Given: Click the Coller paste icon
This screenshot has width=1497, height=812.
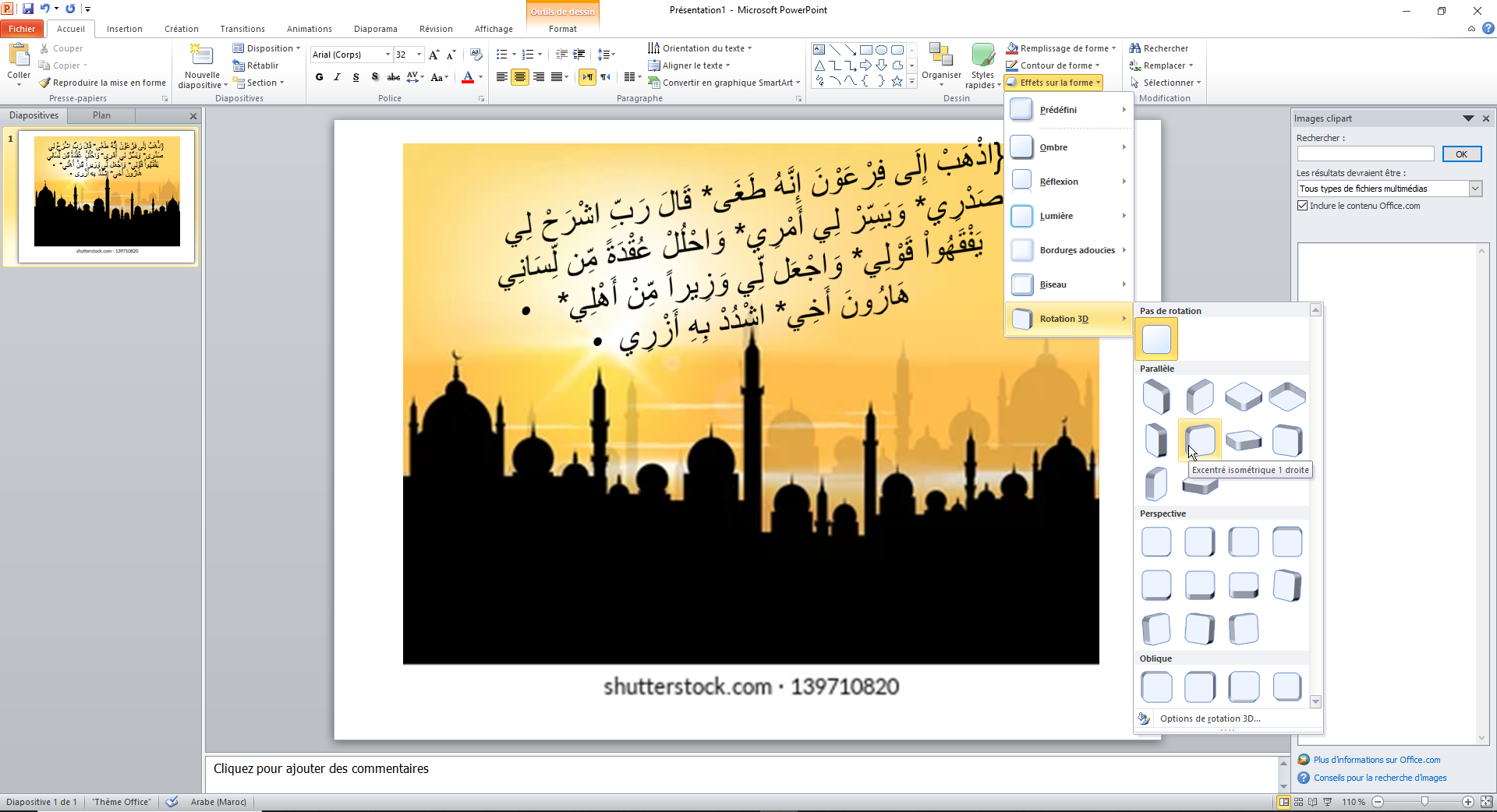Looking at the screenshot, I should tap(19, 56).
